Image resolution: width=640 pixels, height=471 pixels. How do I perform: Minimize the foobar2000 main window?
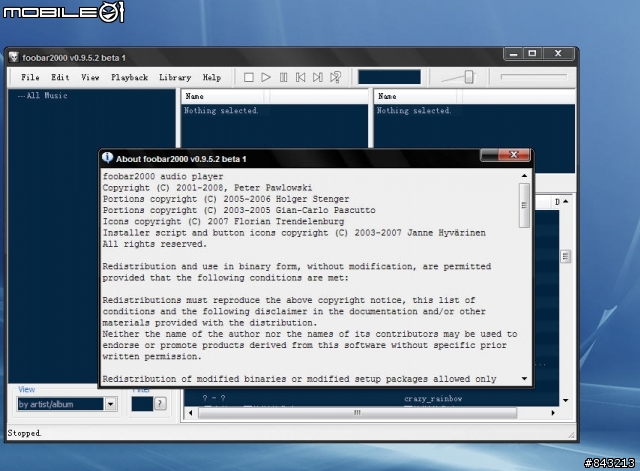coord(514,53)
